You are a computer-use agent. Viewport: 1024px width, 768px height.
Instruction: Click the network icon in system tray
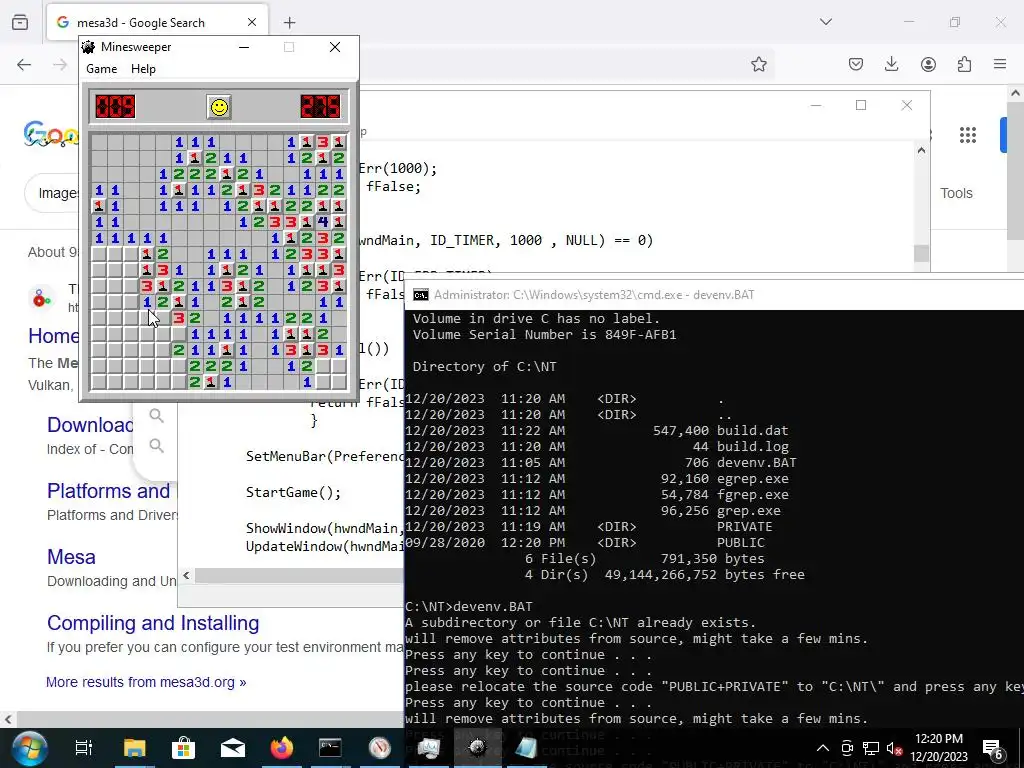[x=871, y=748]
